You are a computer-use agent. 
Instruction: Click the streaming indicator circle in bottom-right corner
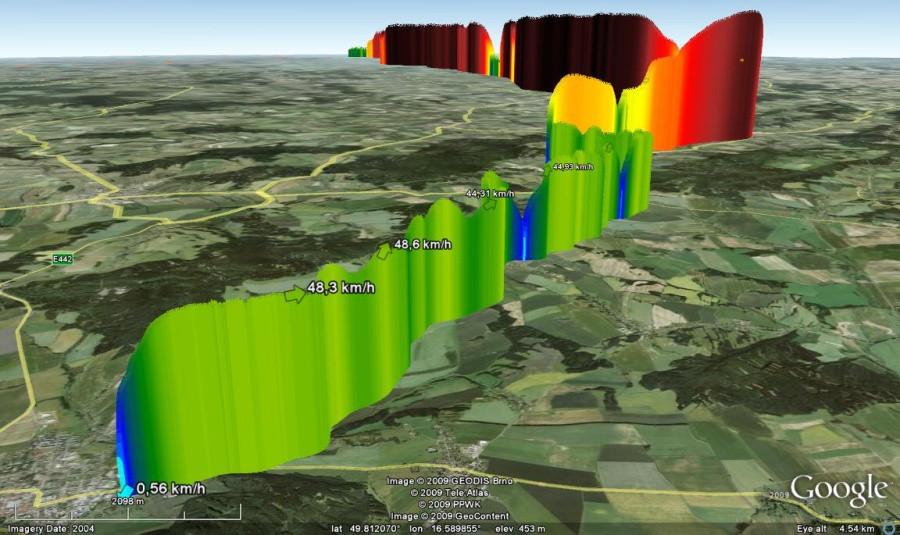point(893,527)
